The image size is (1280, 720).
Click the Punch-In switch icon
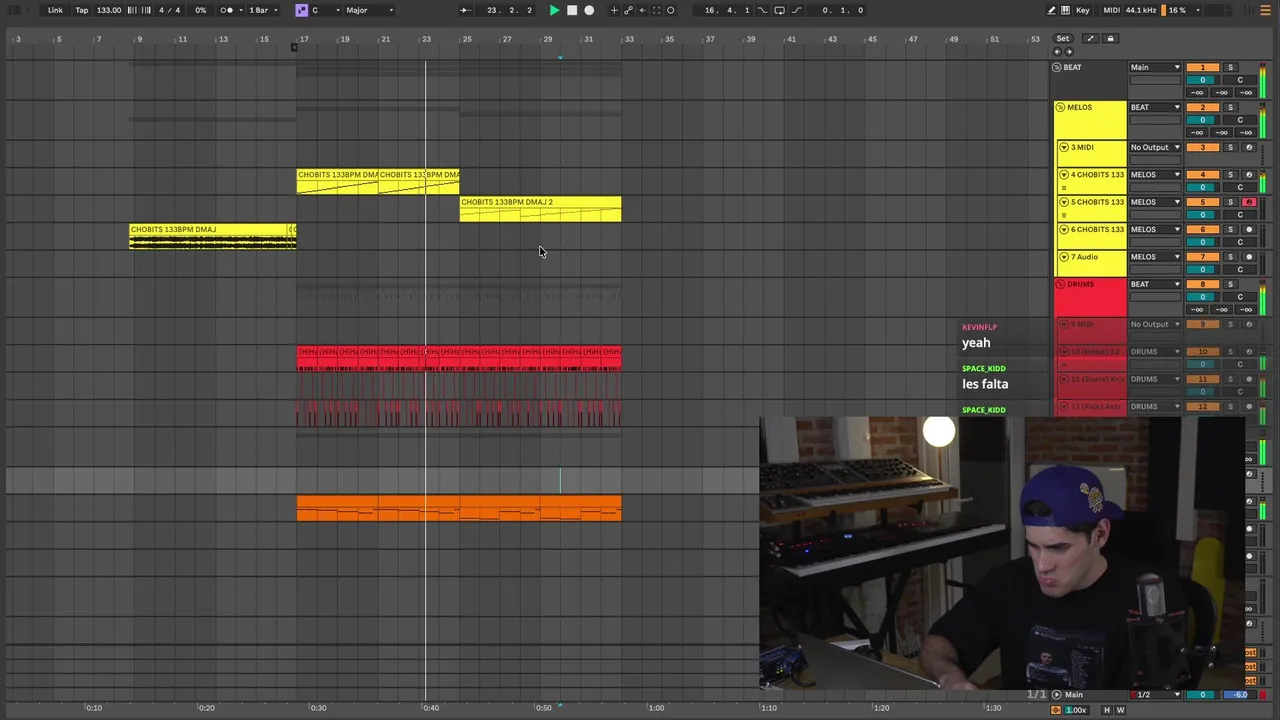(762, 10)
